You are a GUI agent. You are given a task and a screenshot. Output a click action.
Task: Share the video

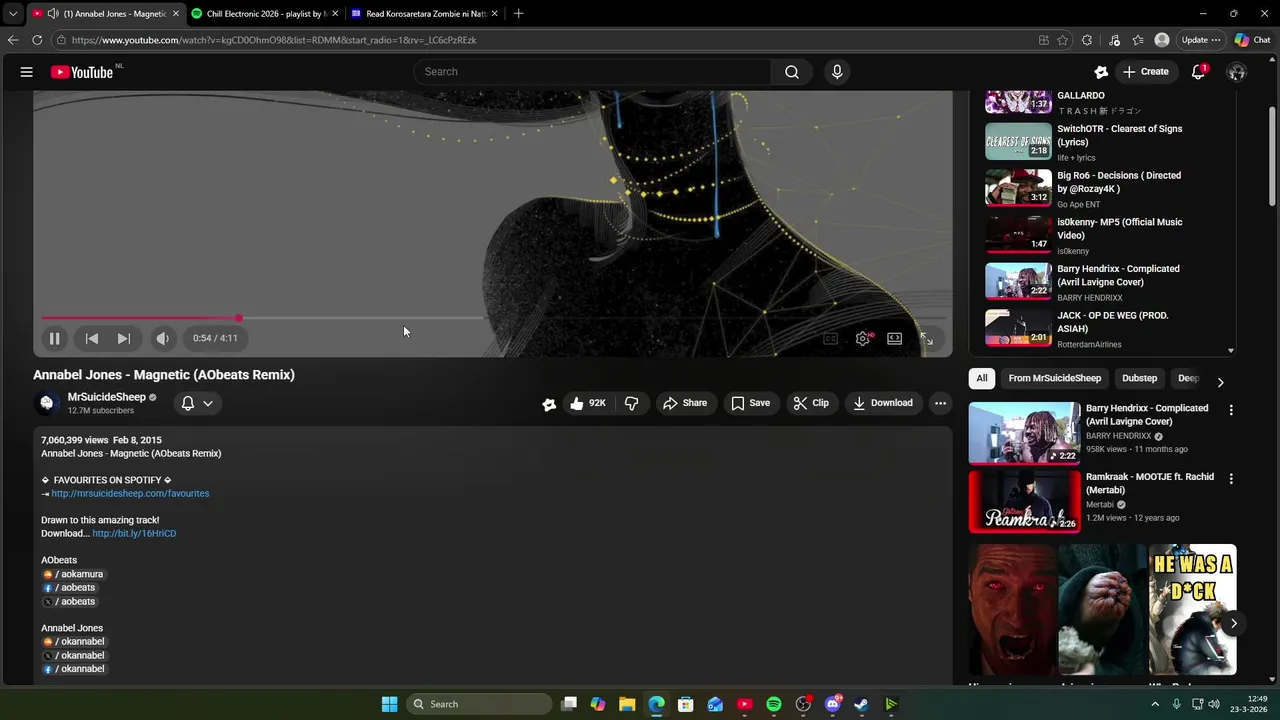pos(684,403)
